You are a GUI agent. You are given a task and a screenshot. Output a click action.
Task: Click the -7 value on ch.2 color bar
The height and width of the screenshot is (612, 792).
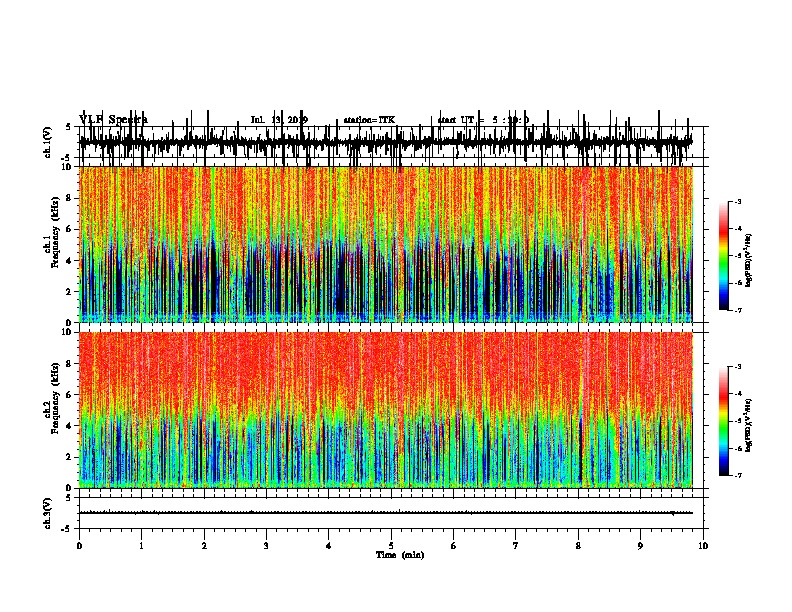[737, 476]
